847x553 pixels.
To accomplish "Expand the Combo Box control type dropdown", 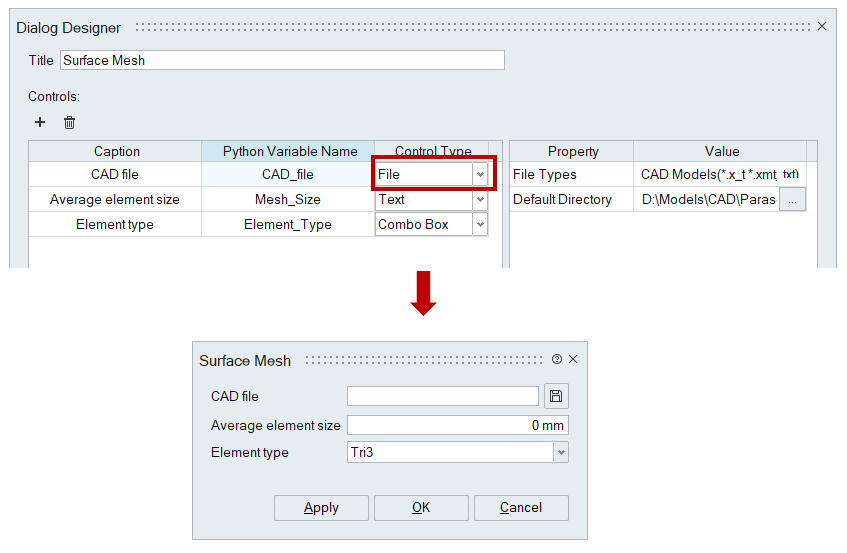I will (x=480, y=225).
